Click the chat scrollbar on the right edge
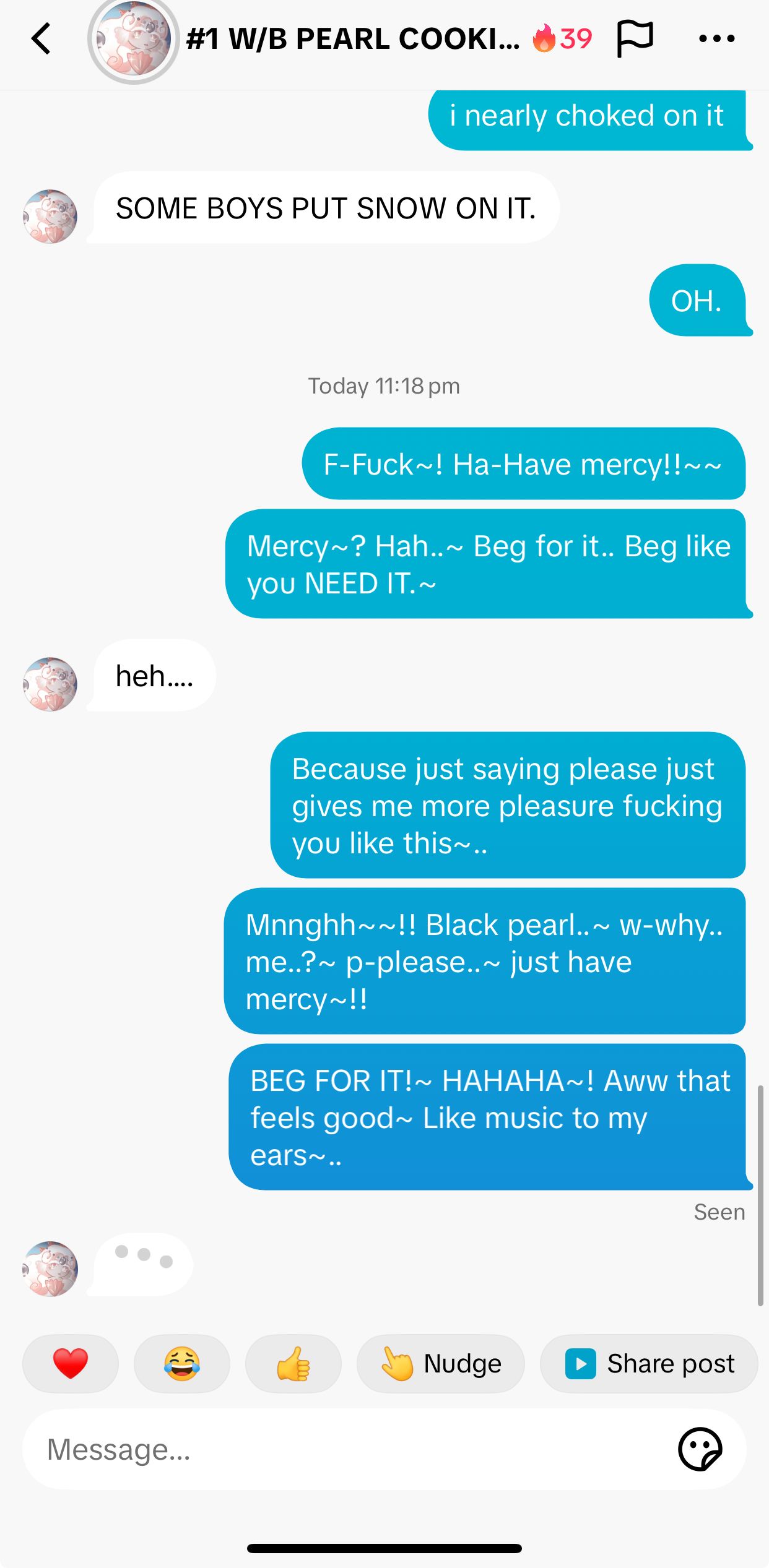The width and height of the screenshot is (769, 1568). point(760,1194)
